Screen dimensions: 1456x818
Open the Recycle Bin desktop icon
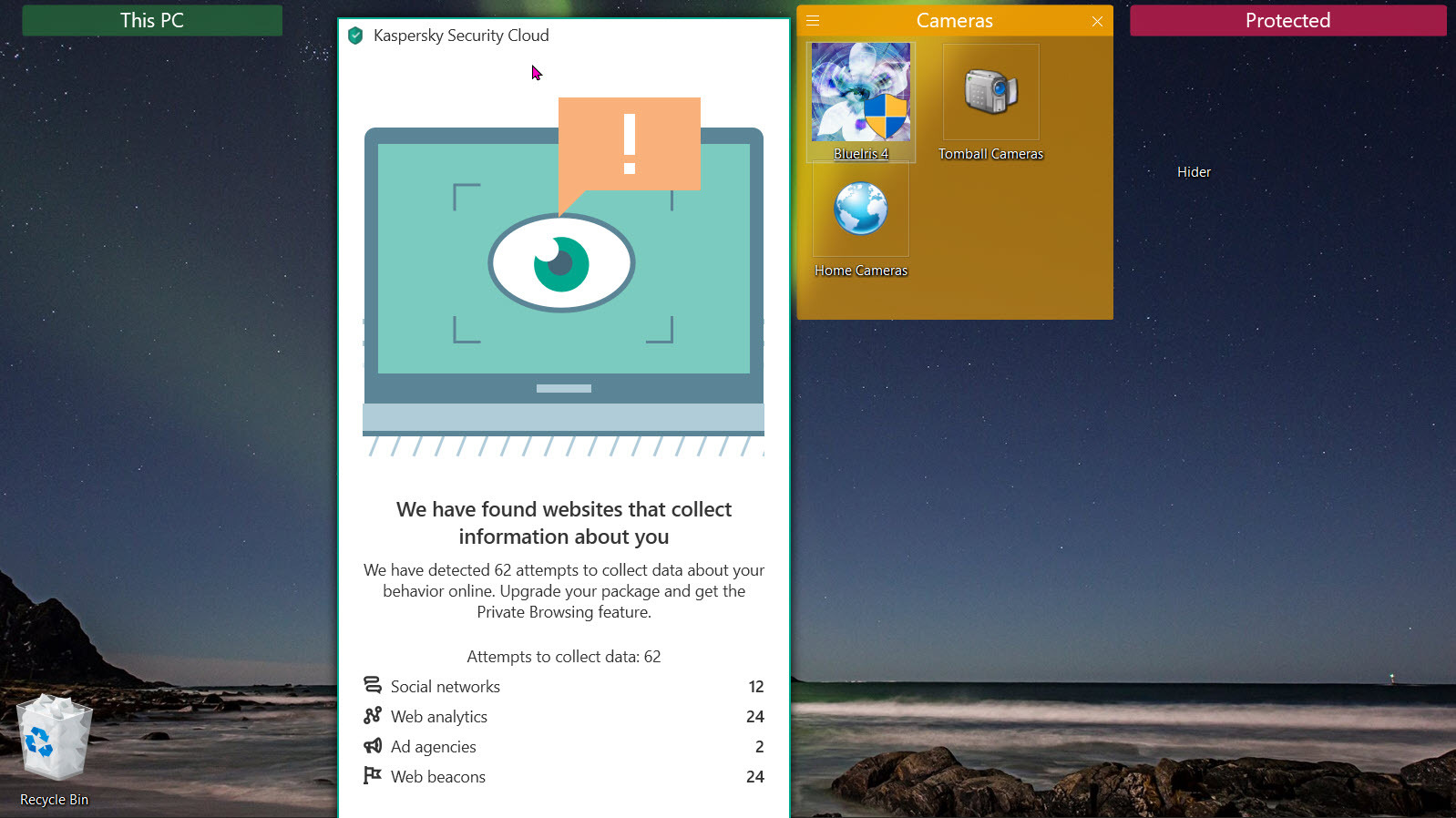(x=55, y=738)
